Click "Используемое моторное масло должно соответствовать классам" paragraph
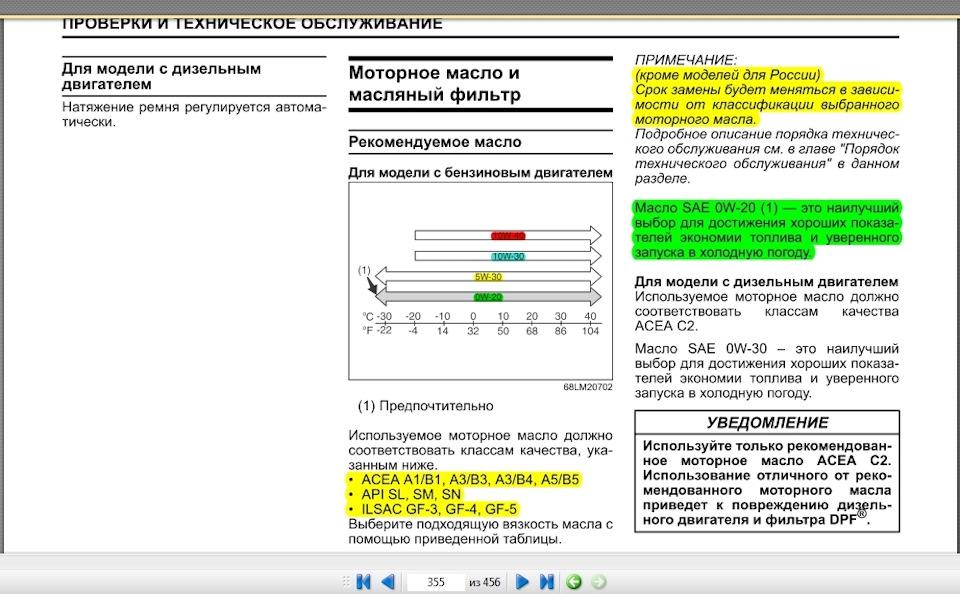Image resolution: width=960 pixels, height=594 pixels. click(481, 450)
